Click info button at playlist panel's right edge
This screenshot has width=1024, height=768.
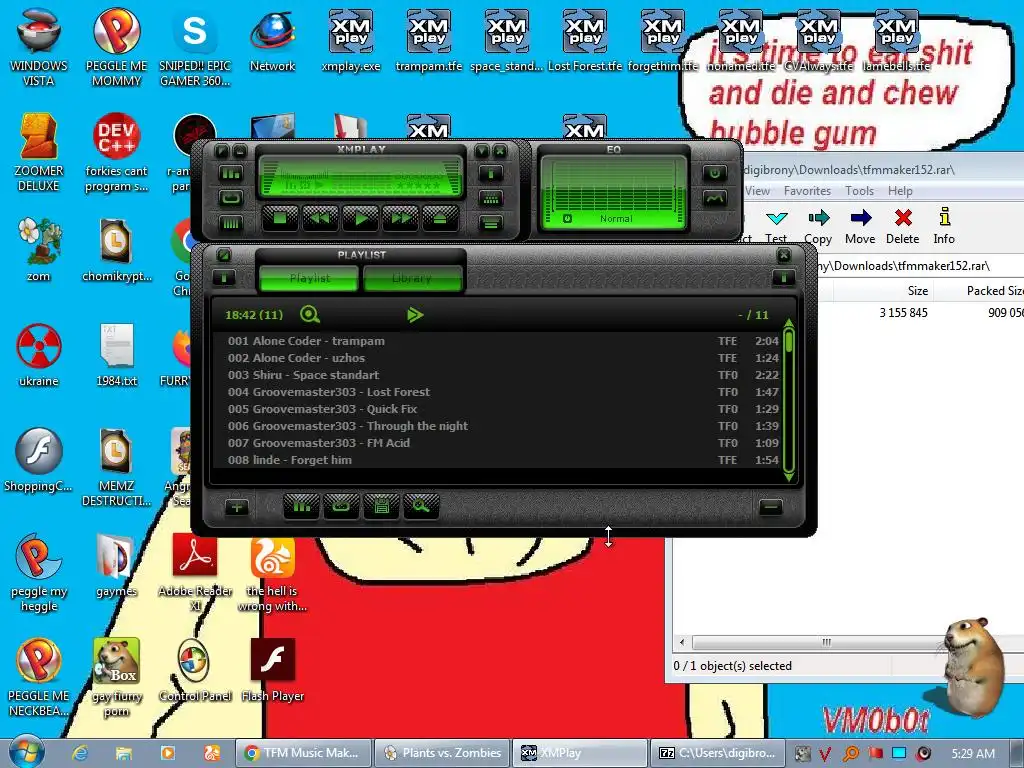tap(784, 278)
